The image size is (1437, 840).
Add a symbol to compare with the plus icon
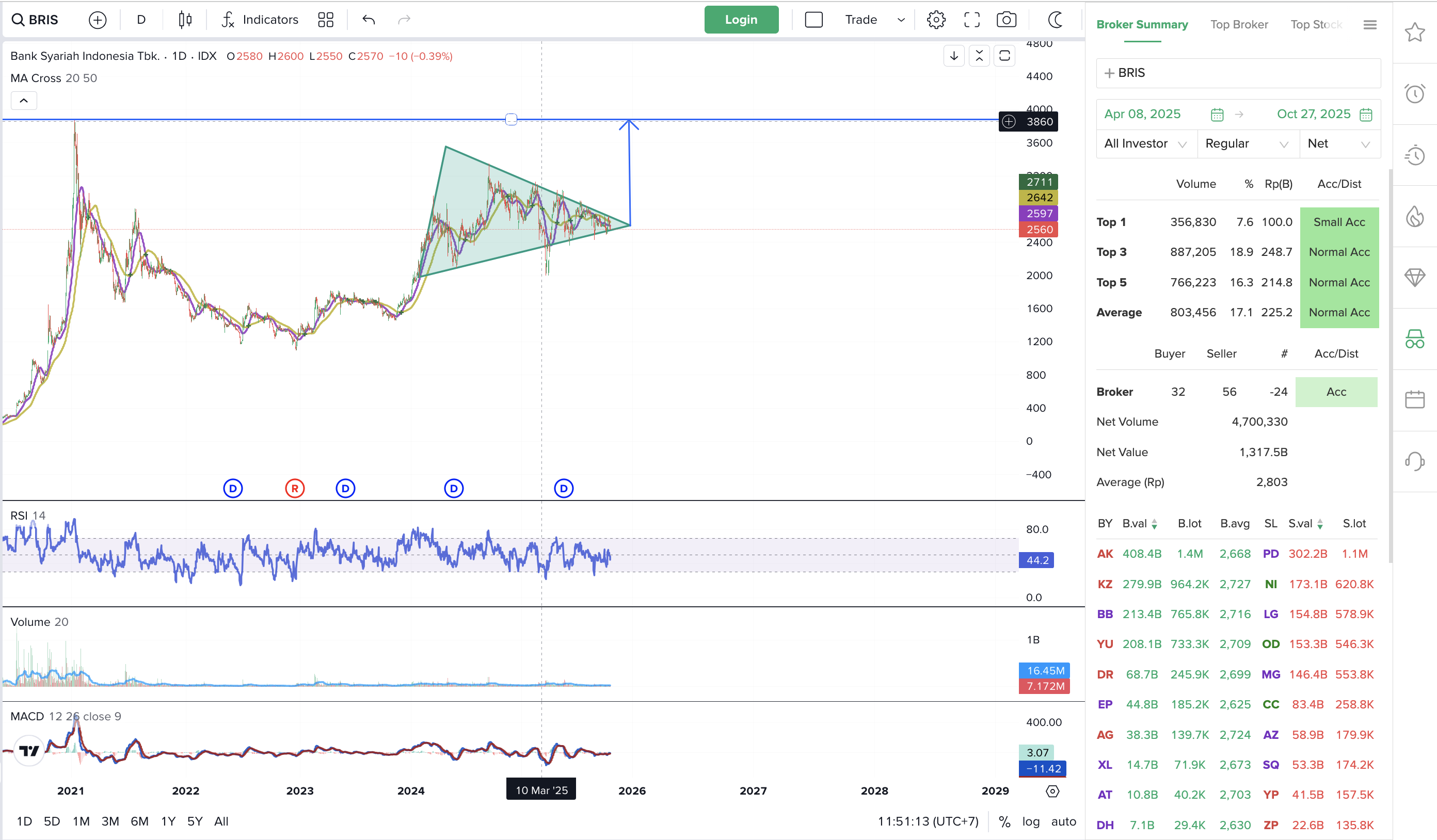98,20
